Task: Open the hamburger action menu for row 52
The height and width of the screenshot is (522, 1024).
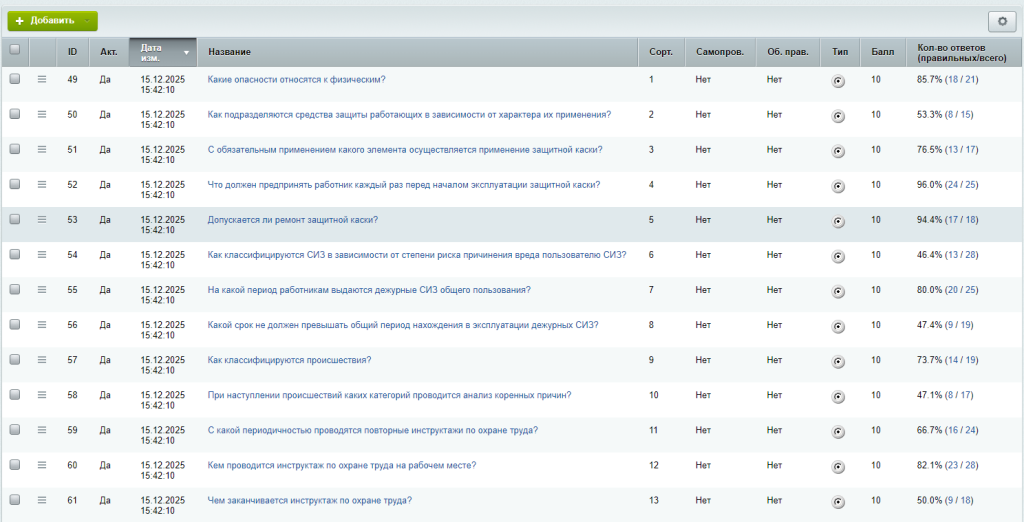Action: [x=42, y=185]
